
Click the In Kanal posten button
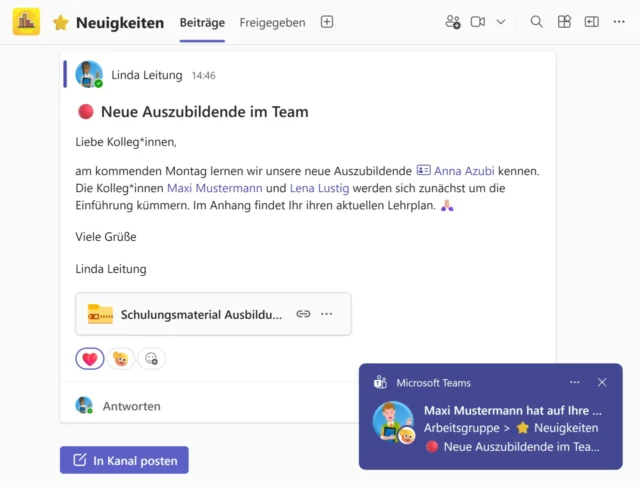tap(124, 460)
